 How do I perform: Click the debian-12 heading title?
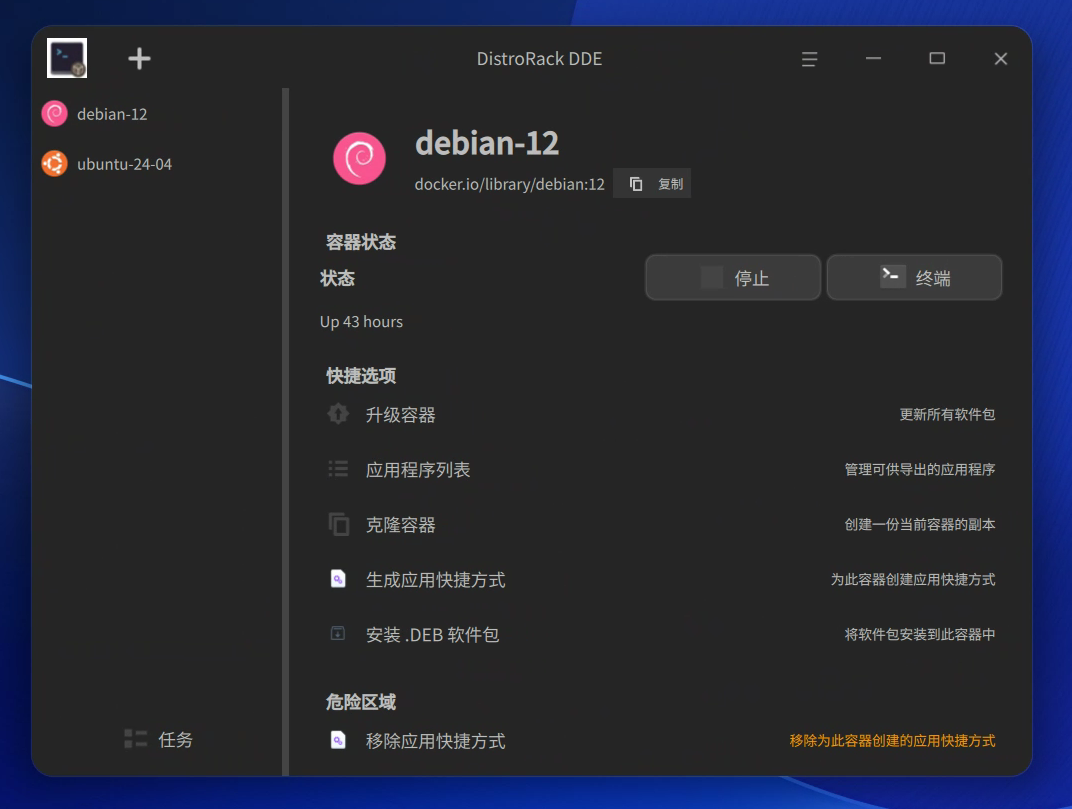pos(487,143)
